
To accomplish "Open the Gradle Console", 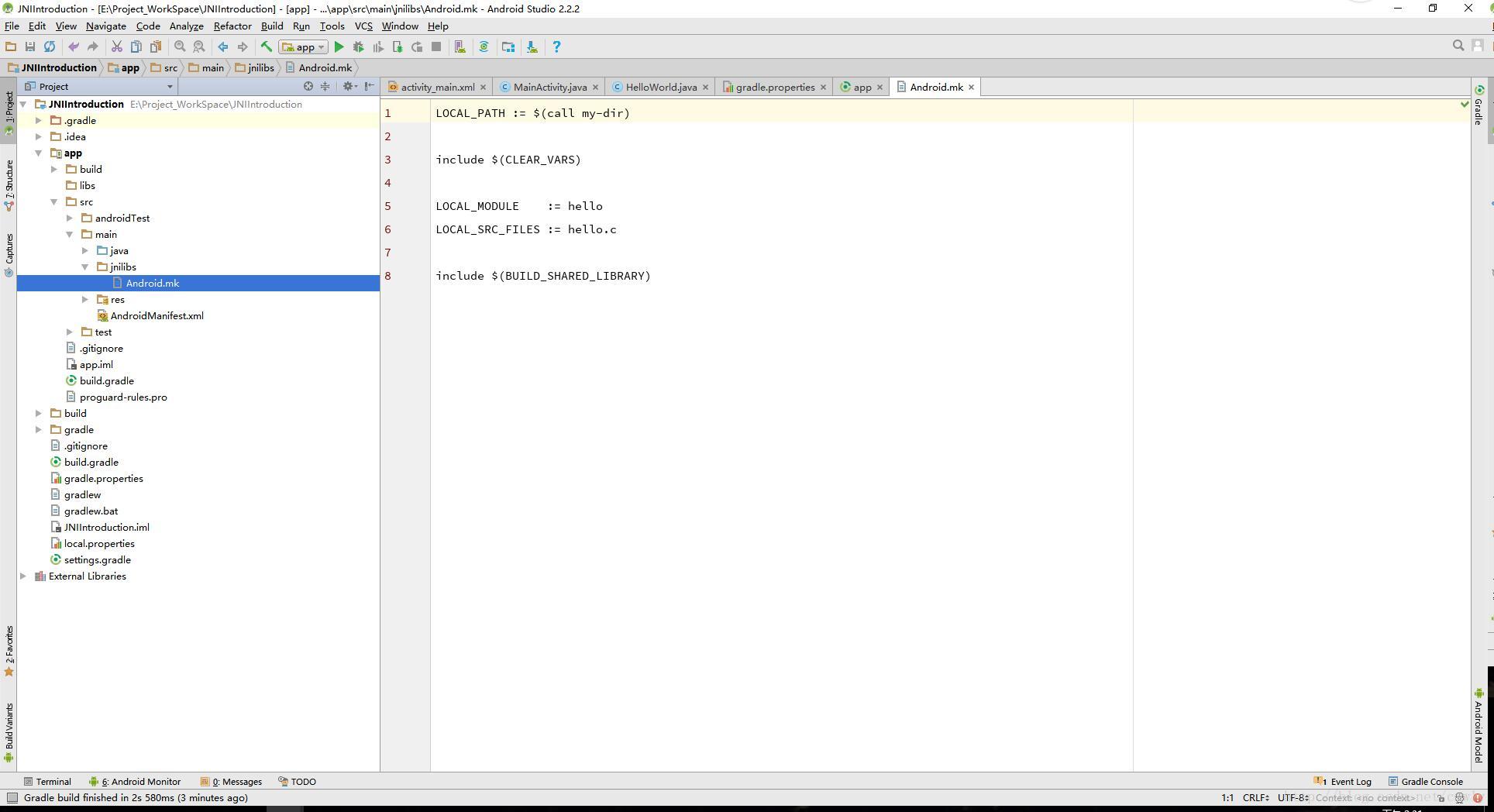I will pos(1426,781).
